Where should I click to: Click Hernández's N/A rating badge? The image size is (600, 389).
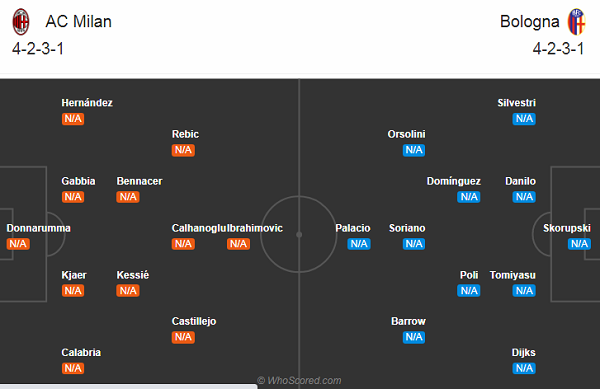73,119
